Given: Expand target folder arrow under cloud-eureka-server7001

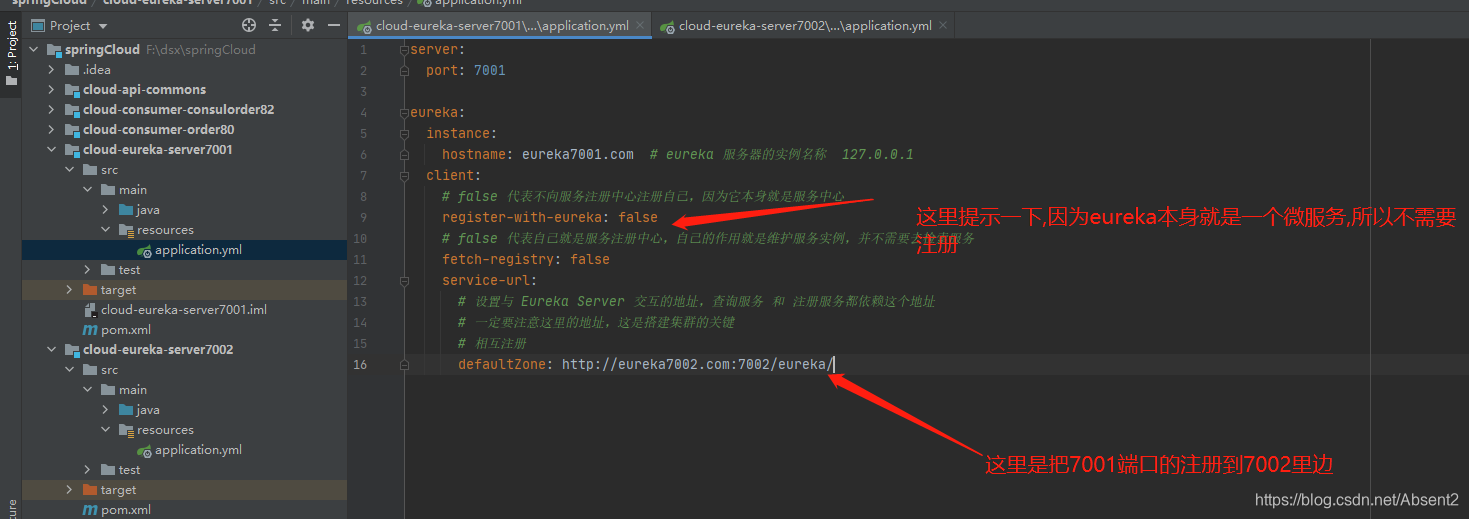Looking at the screenshot, I should [69, 289].
